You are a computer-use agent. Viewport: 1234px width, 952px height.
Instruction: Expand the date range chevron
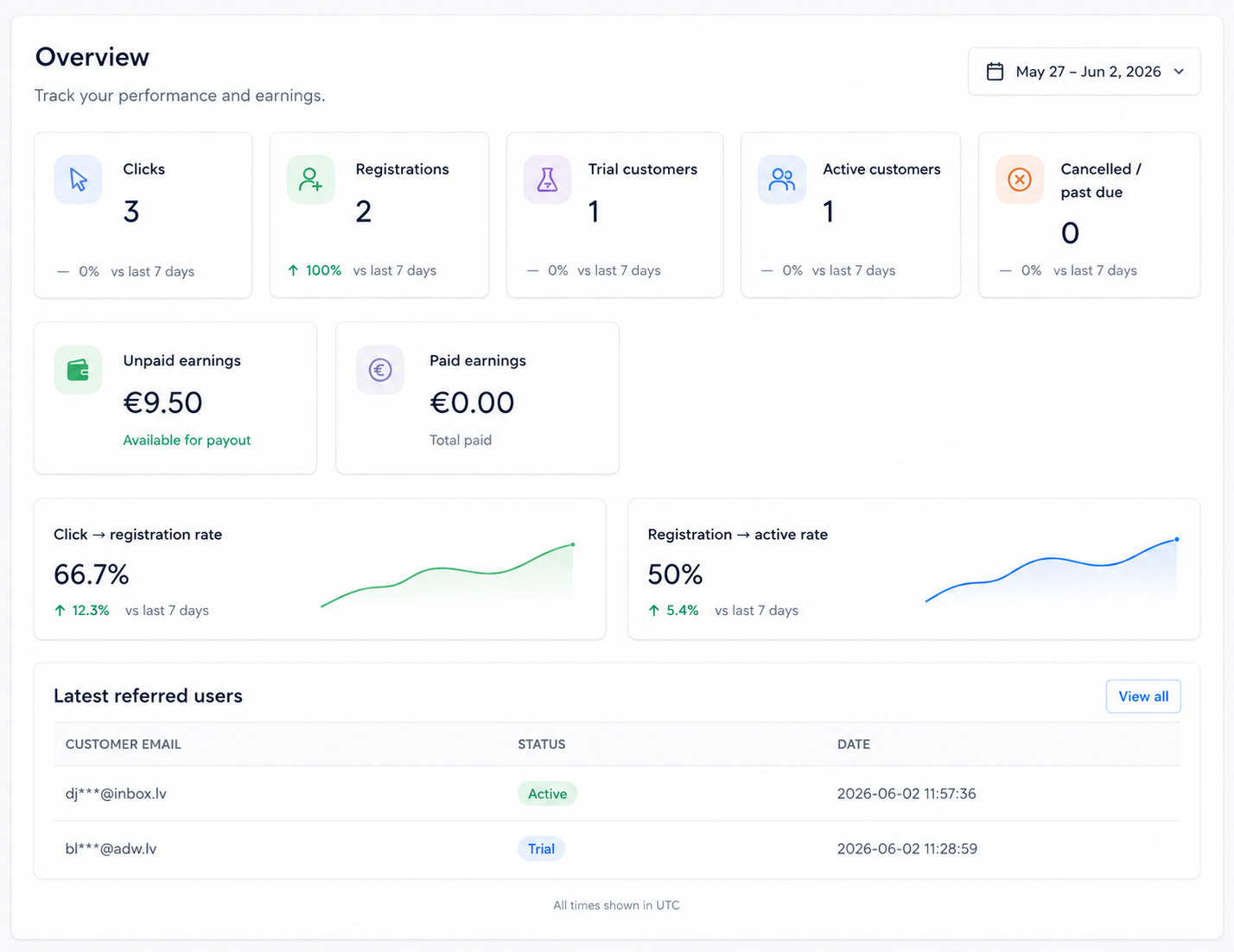1179,72
